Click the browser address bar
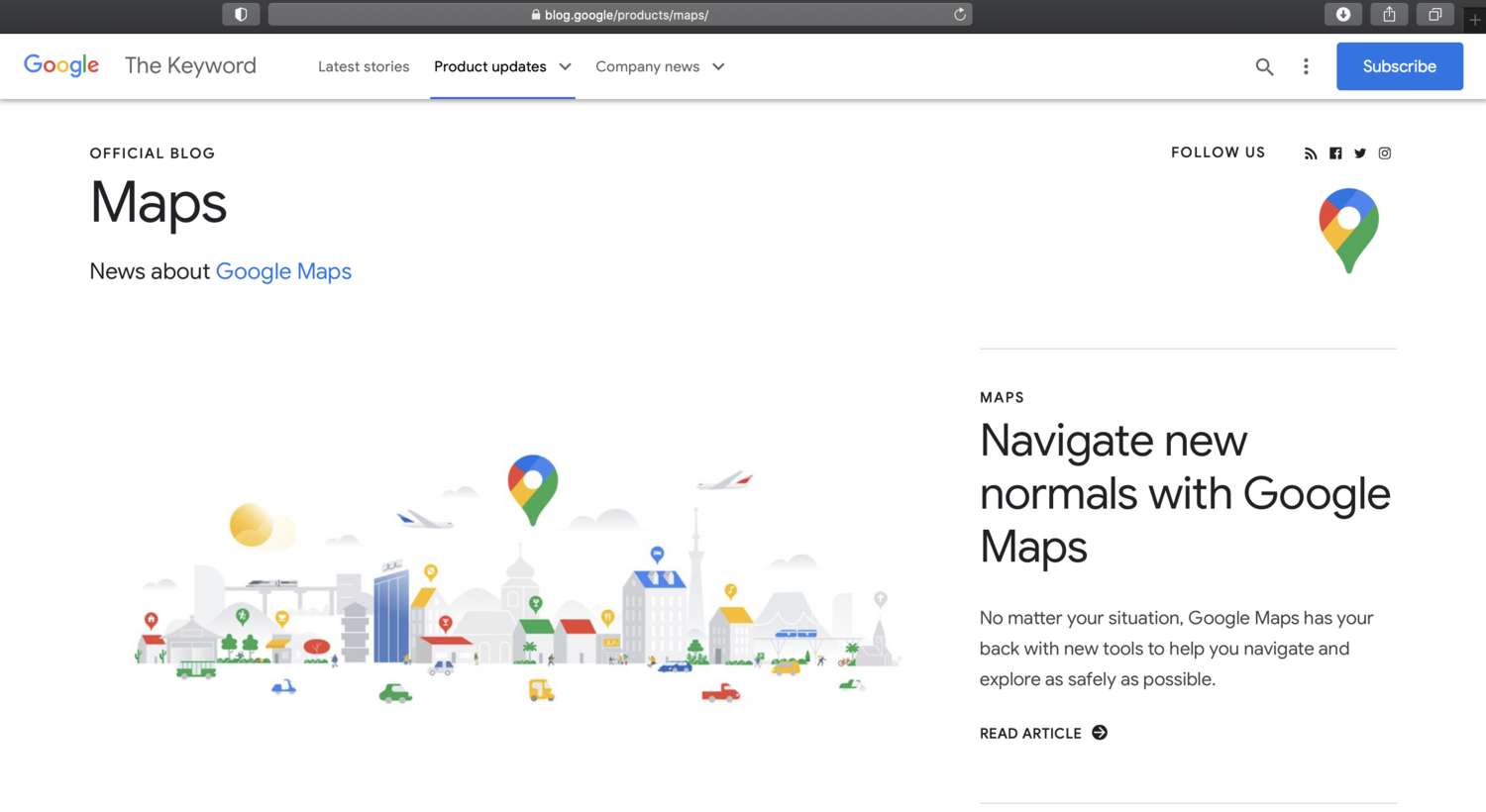The image size is (1486, 812). click(620, 15)
